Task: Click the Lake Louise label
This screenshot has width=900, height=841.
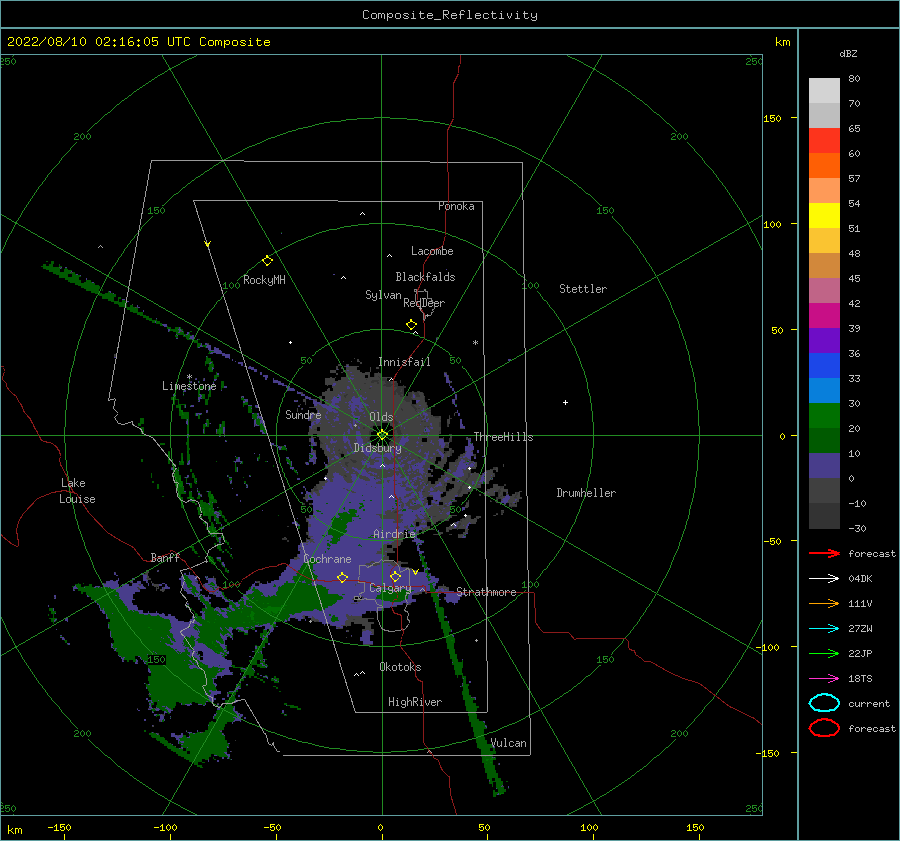Action: [x=77, y=491]
